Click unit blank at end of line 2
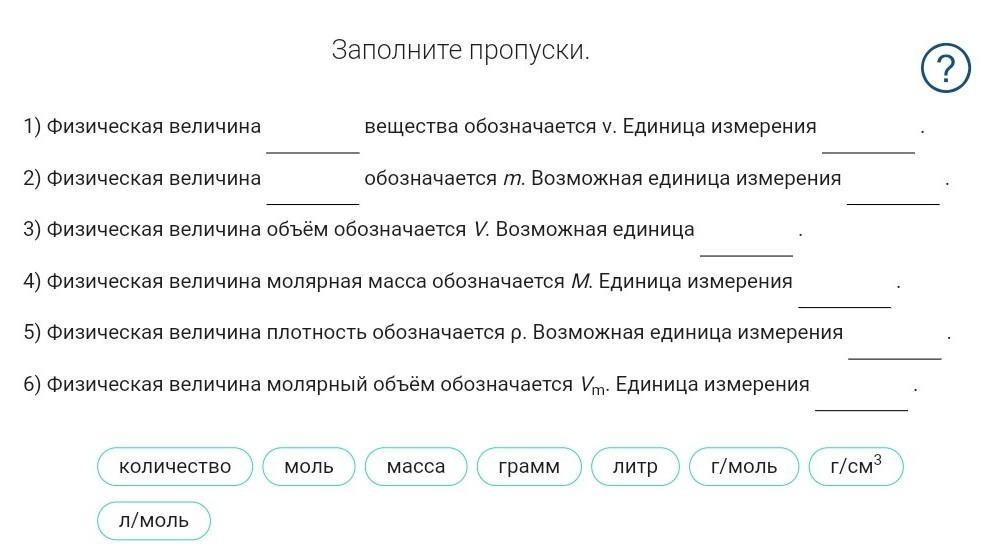 click(893, 185)
